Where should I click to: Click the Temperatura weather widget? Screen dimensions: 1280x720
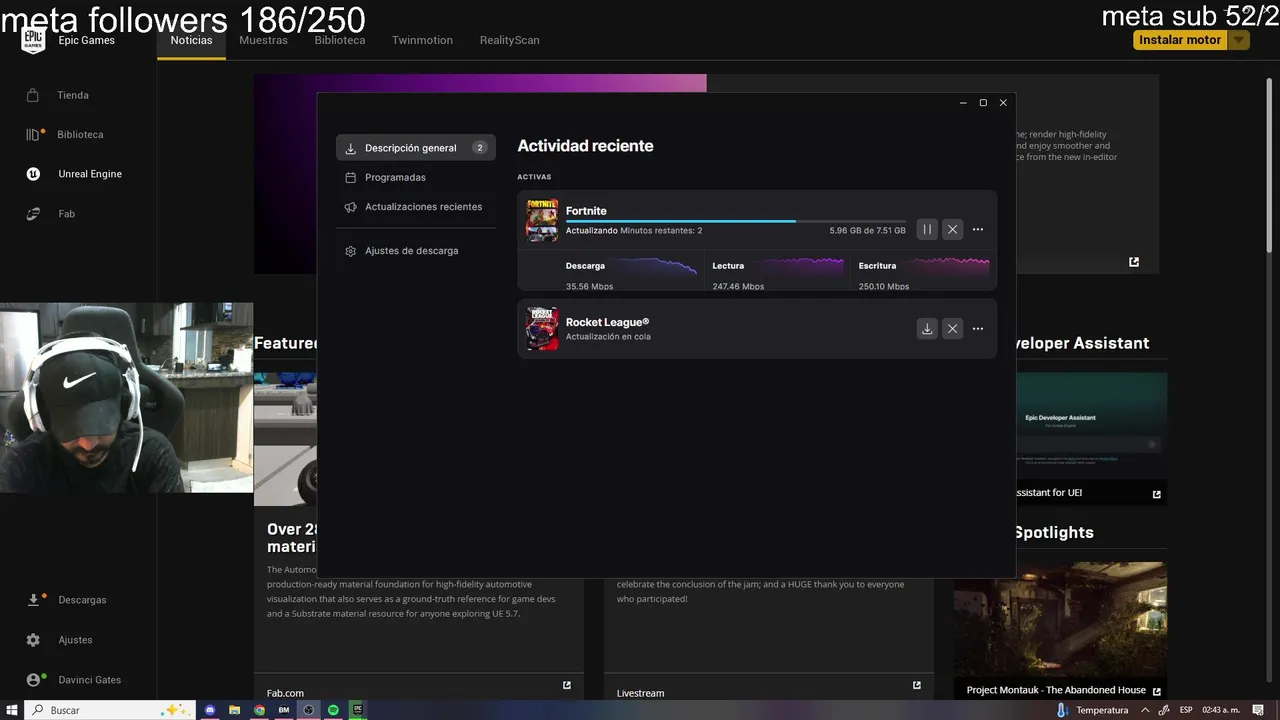tap(1093, 710)
